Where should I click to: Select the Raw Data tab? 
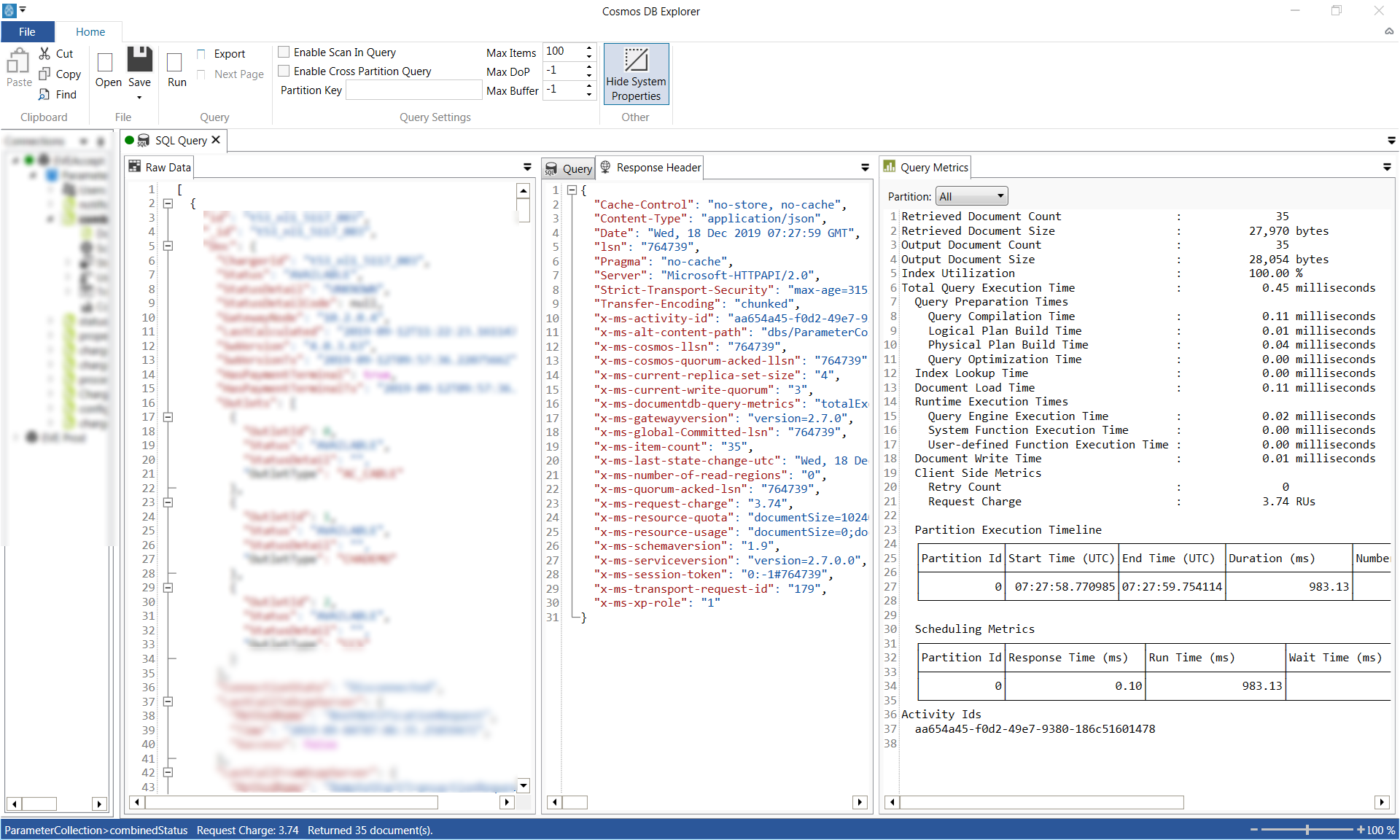click(160, 167)
